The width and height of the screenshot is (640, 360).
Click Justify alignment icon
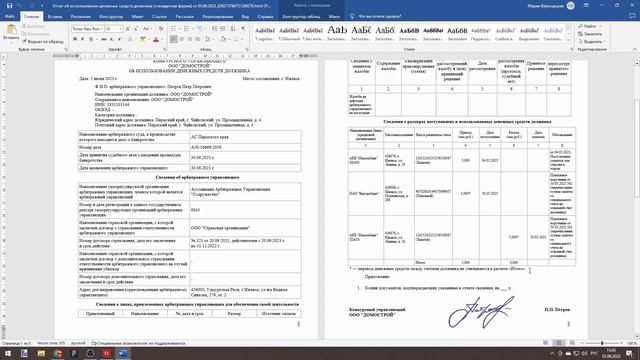[x=198, y=39]
